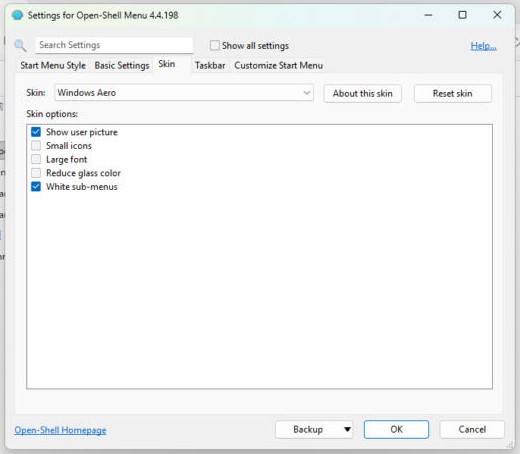Enable the Show all settings checkbox

click(x=215, y=45)
